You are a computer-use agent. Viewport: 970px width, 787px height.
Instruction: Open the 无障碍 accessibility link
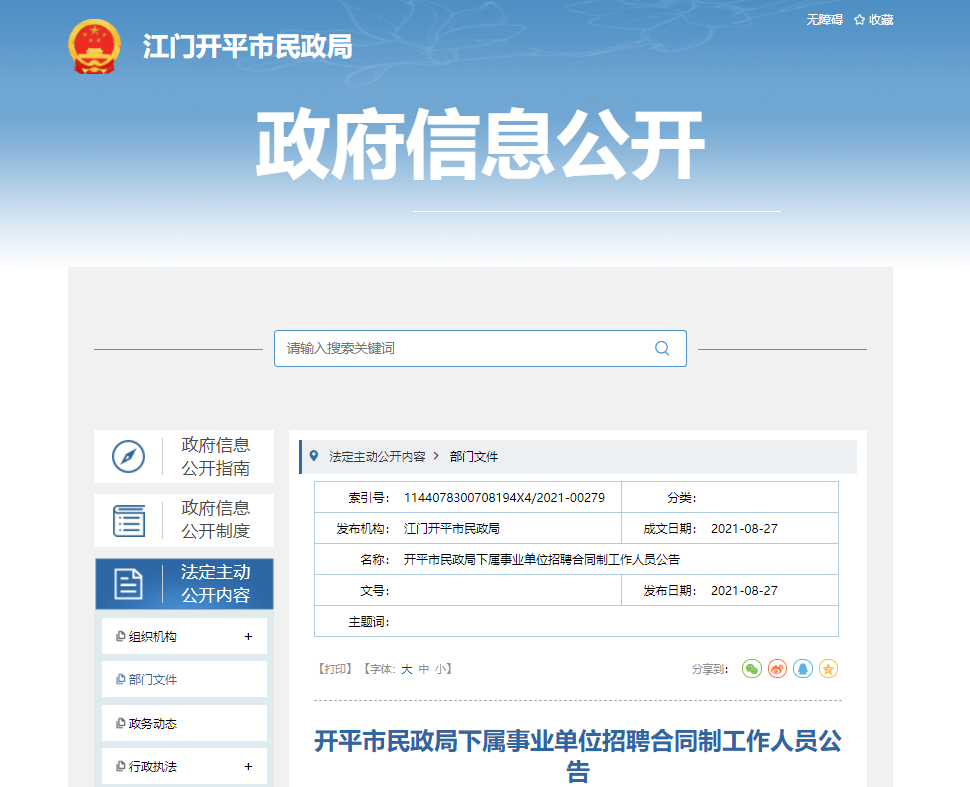pos(824,20)
